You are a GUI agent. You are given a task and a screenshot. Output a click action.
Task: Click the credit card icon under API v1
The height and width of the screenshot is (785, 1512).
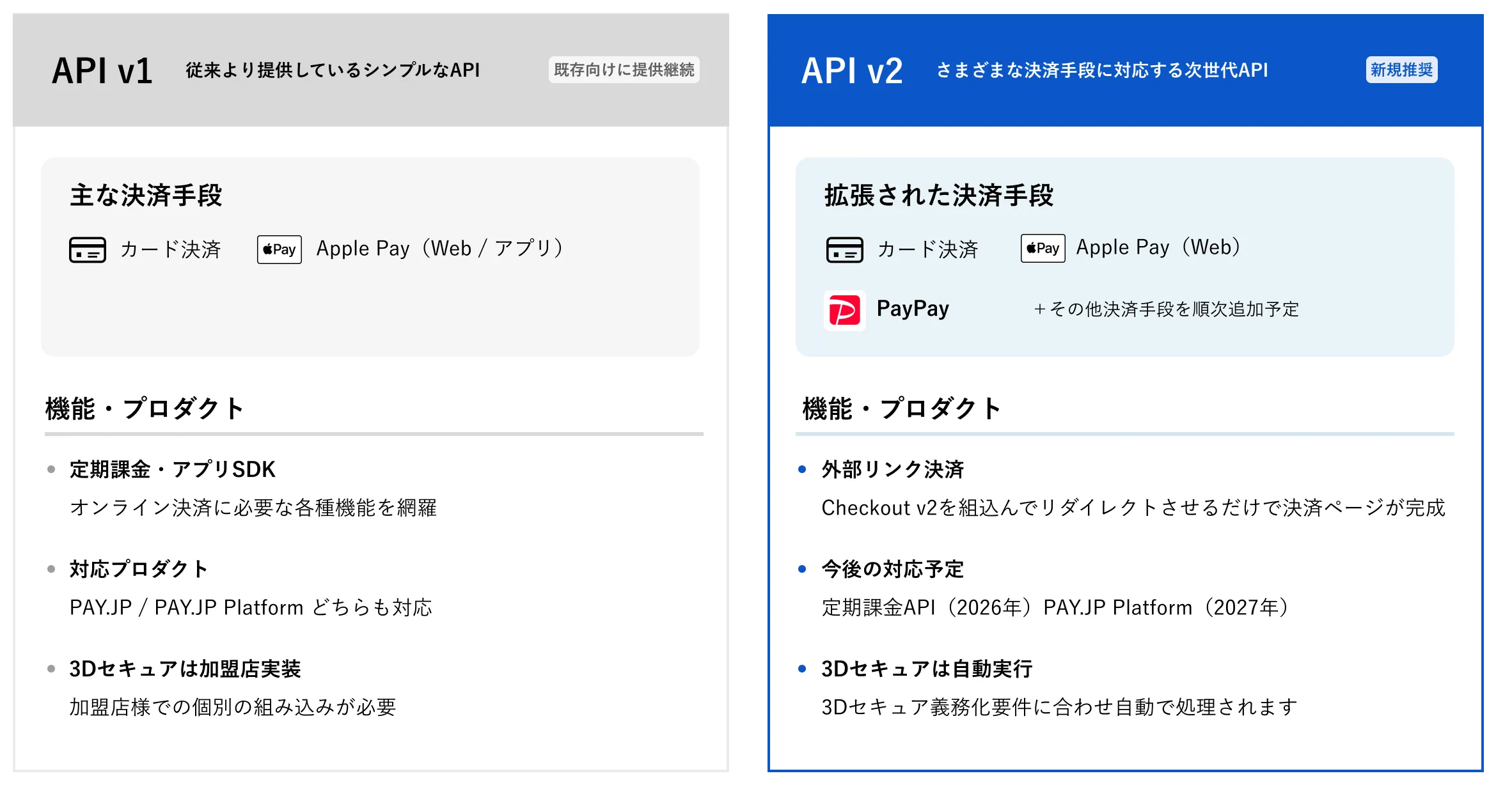[x=87, y=249]
